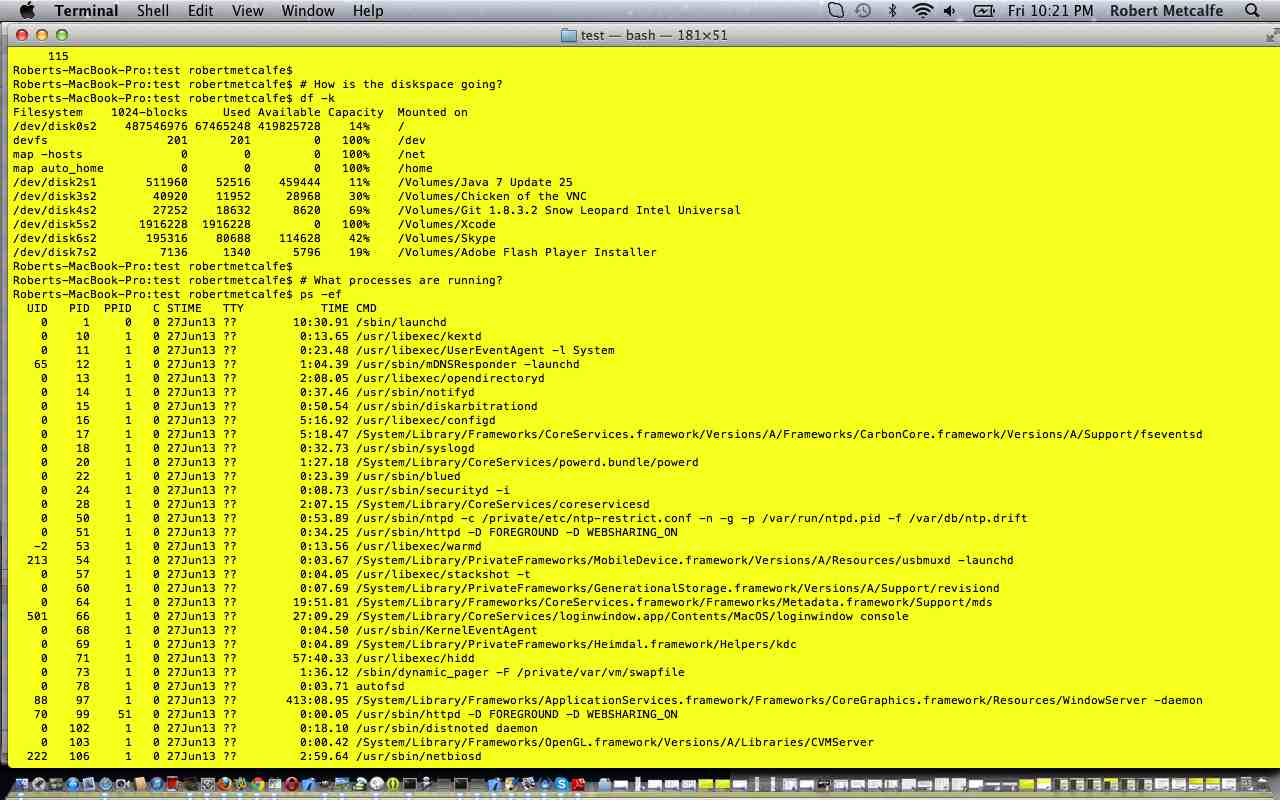The width and height of the screenshot is (1280, 800).
Task: Click '/Volumes/Xcode' mount path
Action: (446, 224)
